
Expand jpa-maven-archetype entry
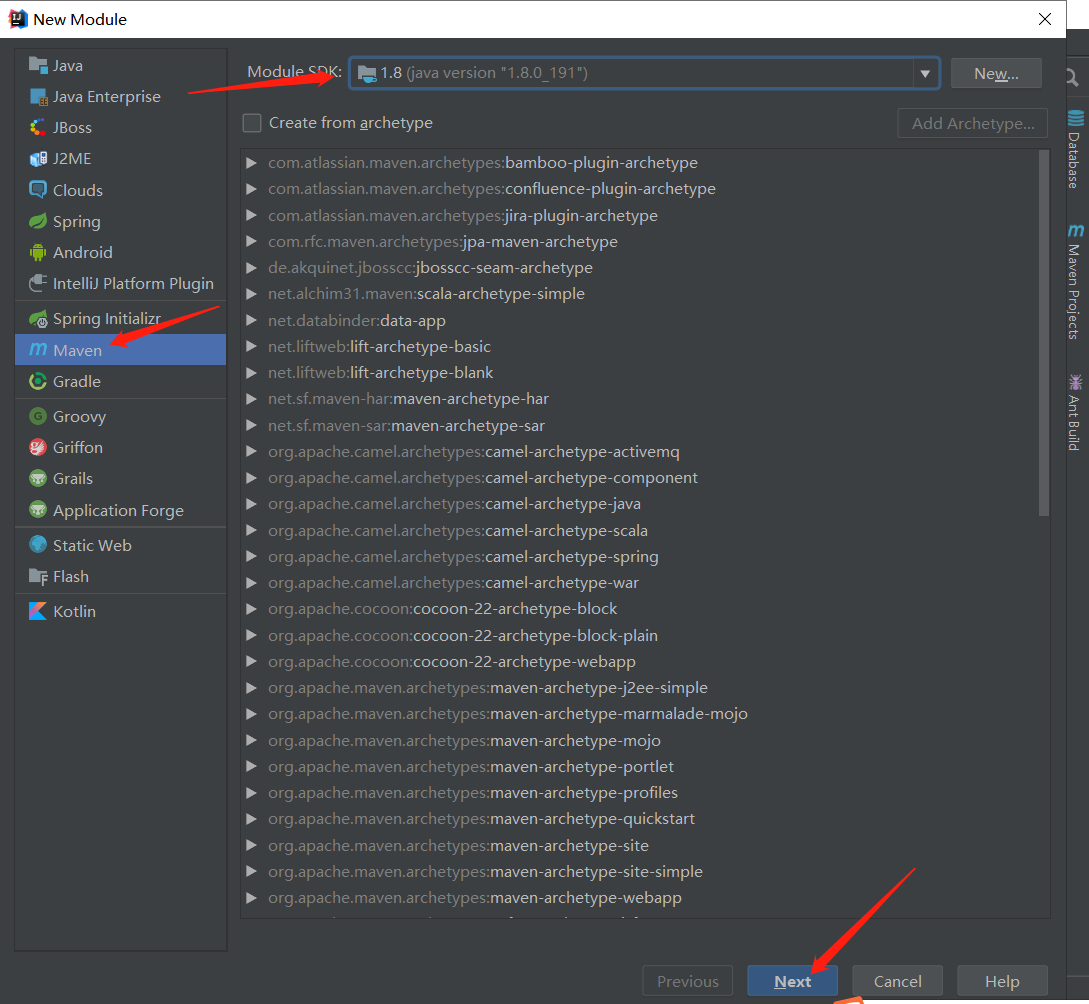coord(251,242)
